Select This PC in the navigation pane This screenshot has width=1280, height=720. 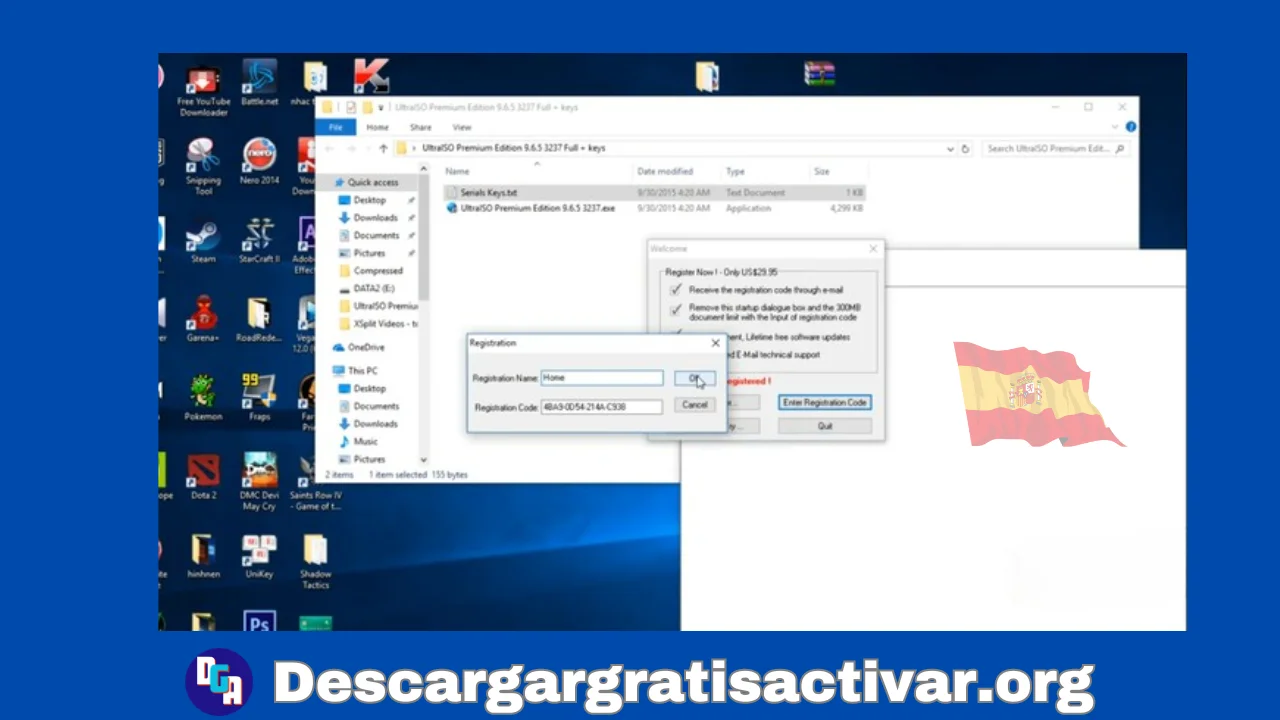362,371
